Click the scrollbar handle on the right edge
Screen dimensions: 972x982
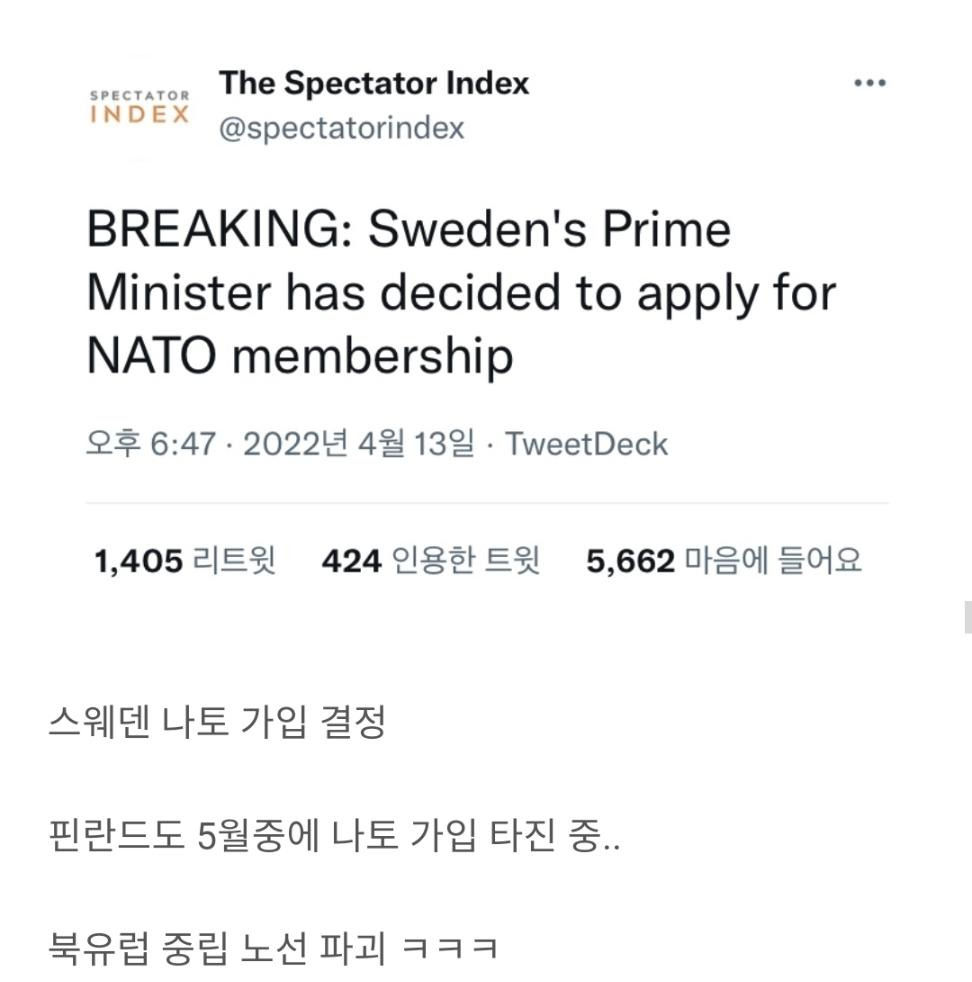point(967,616)
